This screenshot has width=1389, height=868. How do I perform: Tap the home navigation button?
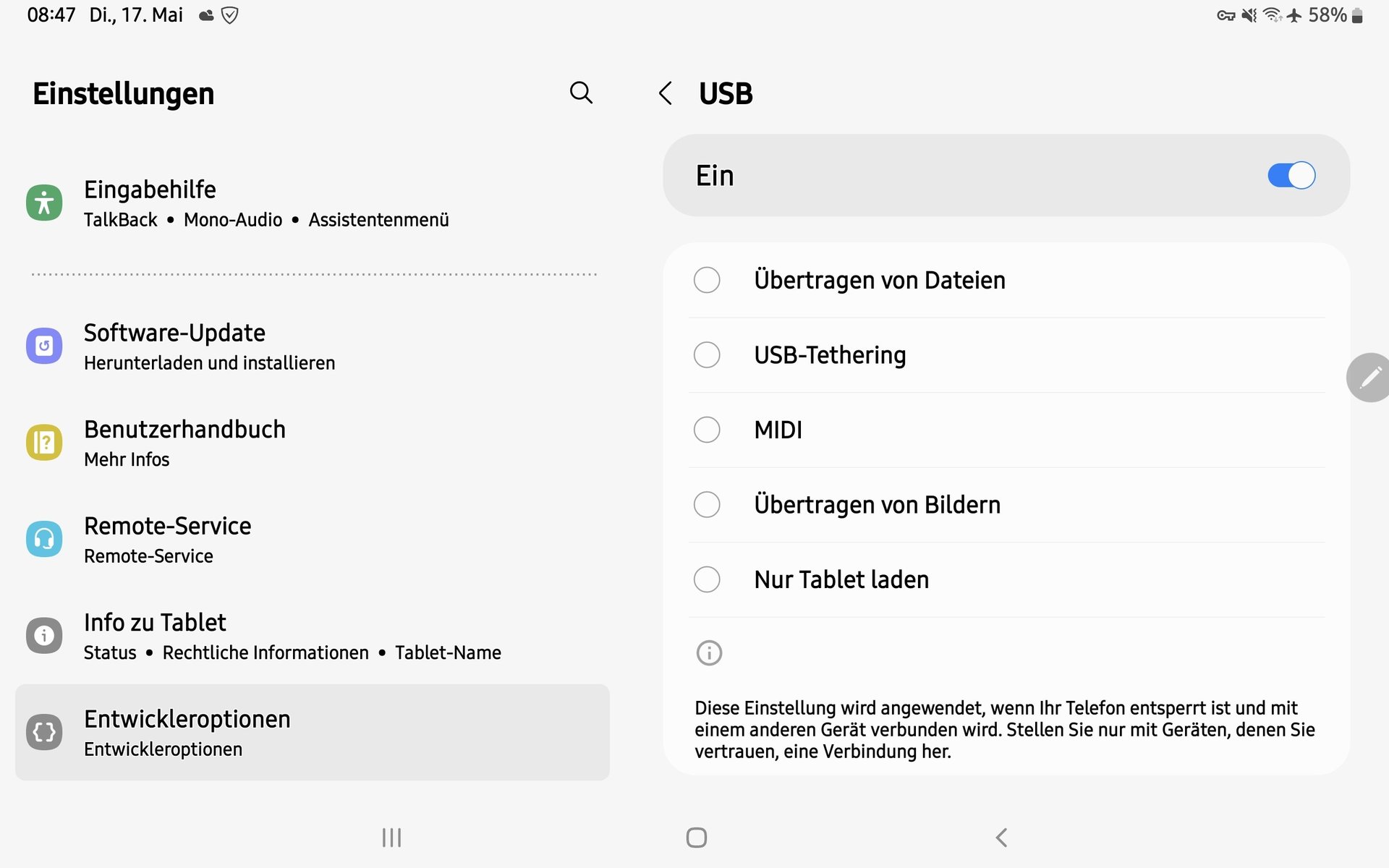[x=696, y=838]
